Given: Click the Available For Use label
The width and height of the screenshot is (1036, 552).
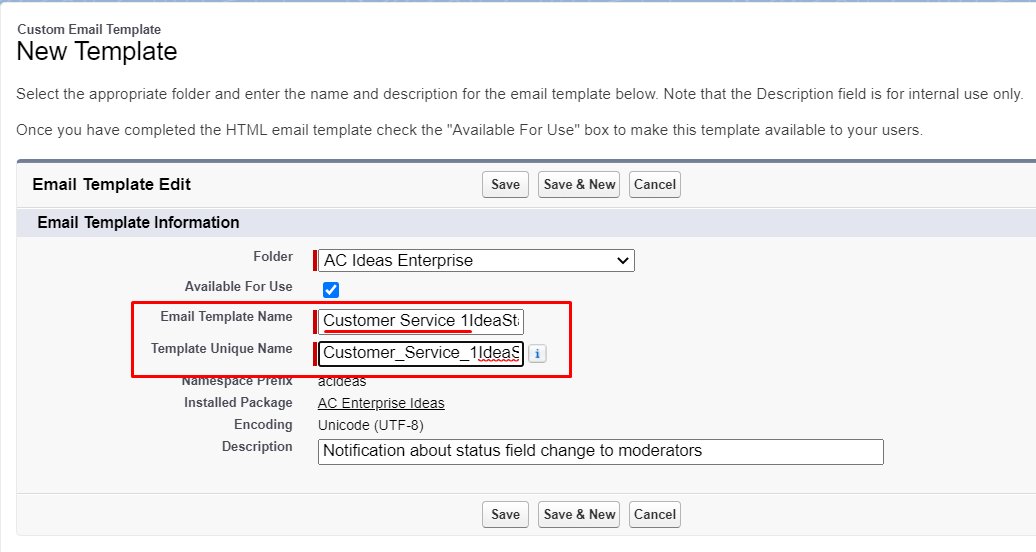Looking at the screenshot, I should point(238,287).
